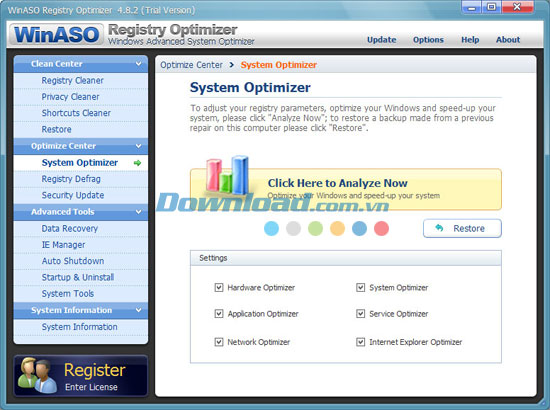Click the green arrow beside System Optimizer
The height and width of the screenshot is (410, 550).
[x=138, y=163]
